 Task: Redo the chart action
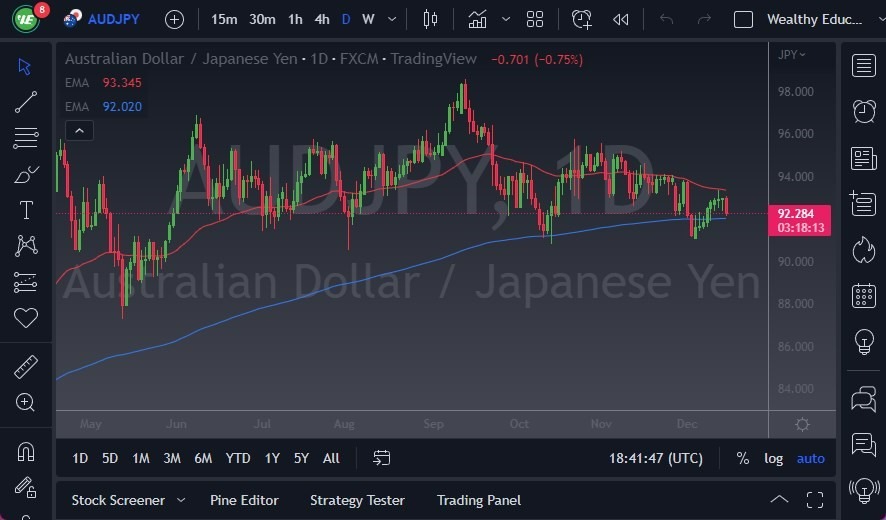(x=704, y=20)
